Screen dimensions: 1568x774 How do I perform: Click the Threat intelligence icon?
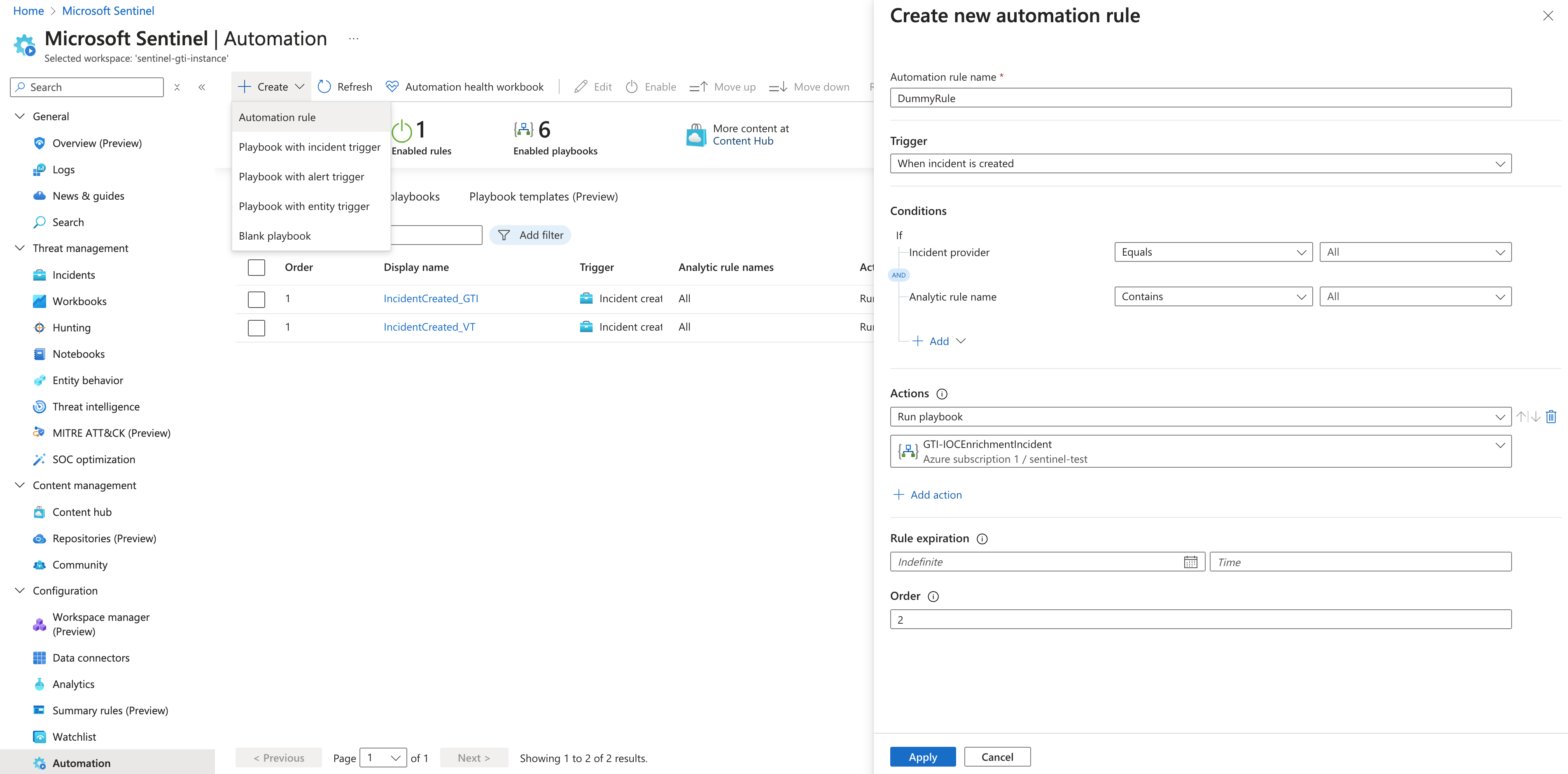click(40, 406)
